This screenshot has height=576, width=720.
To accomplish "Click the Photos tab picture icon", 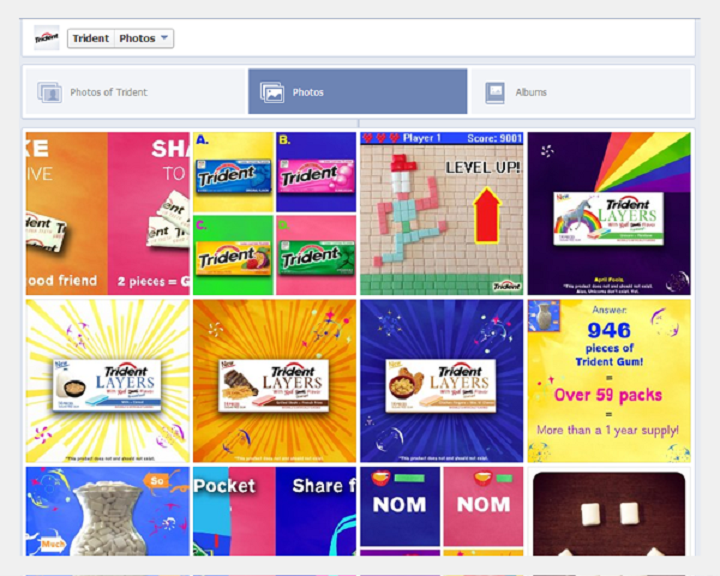I will 272,92.
